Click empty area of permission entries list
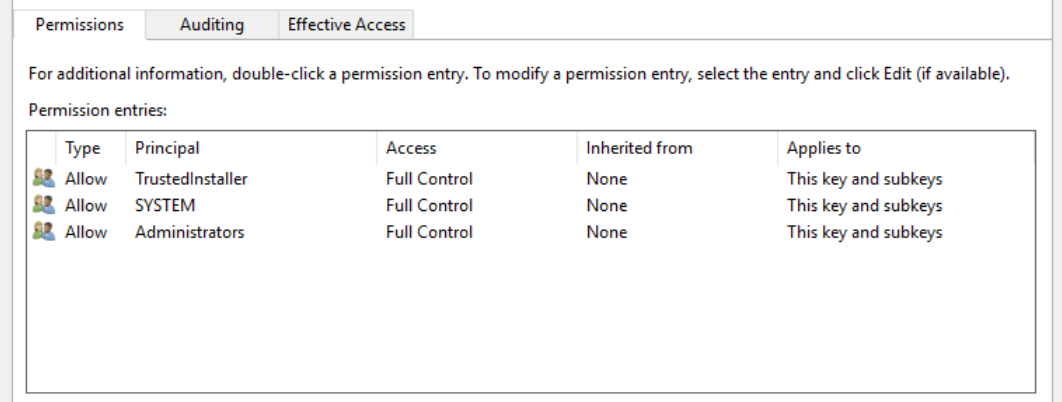The width and height of the screenshot is (1062, 402). point(530,320)
